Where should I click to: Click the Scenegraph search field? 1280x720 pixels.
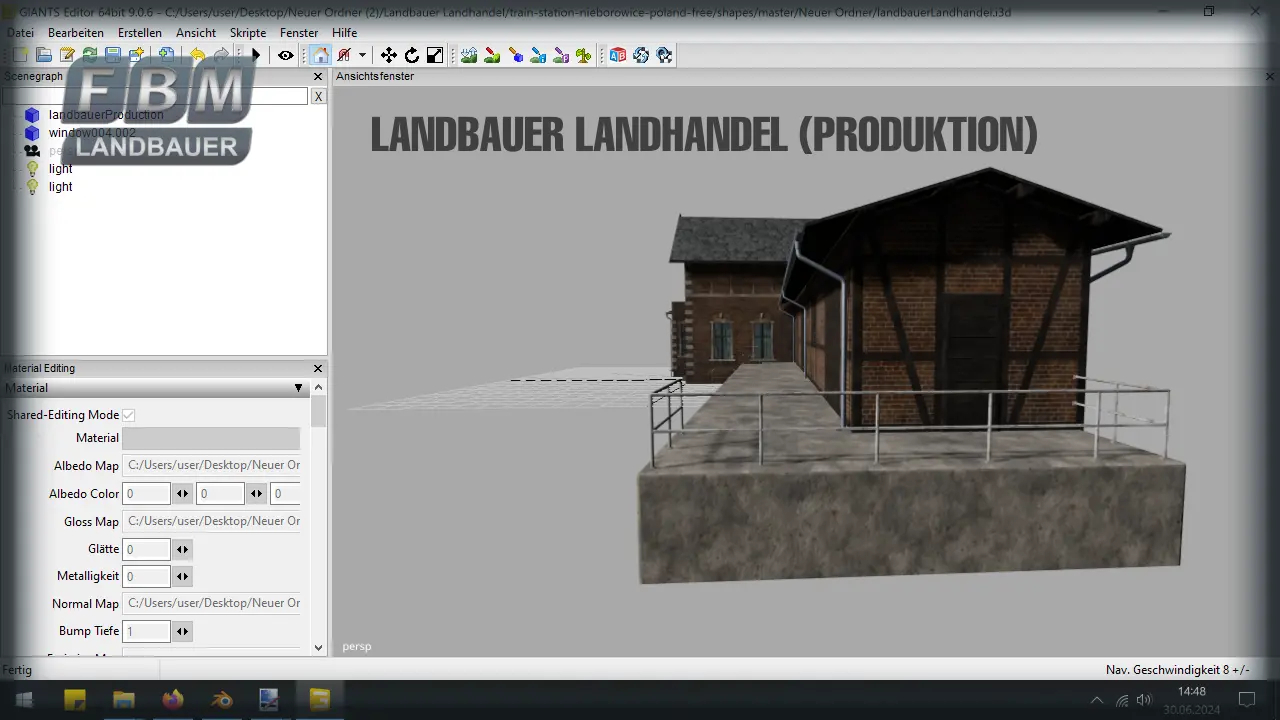pos(155,96)
